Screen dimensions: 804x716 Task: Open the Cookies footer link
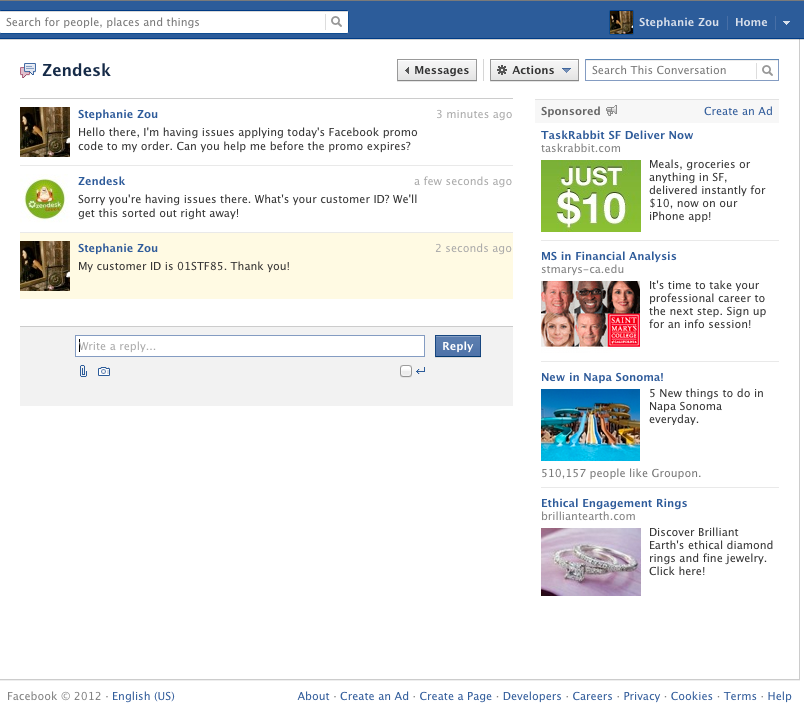pyautogui.click(x=691, y=696)
